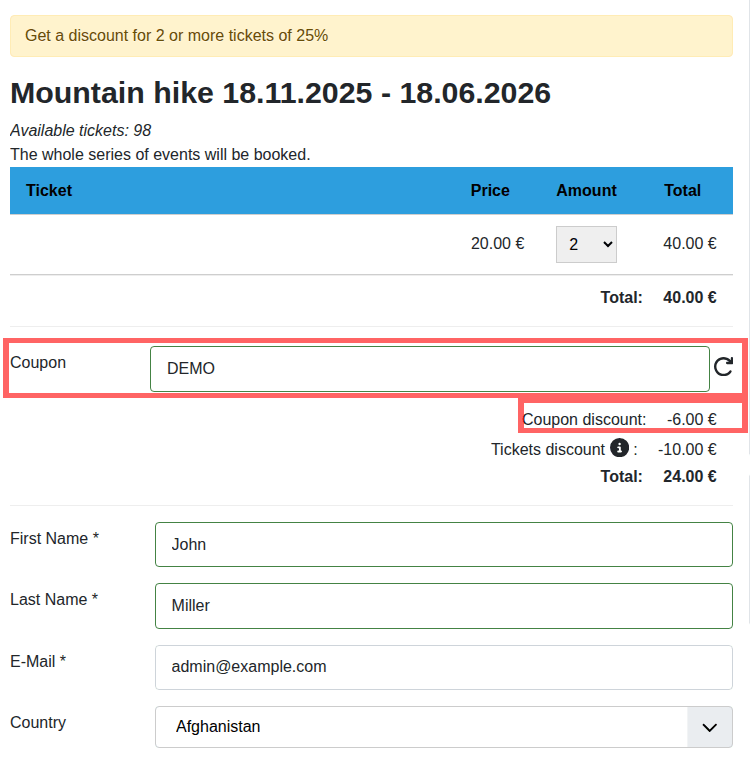Open the ticket Amount dropdown

tap(586, 244)
